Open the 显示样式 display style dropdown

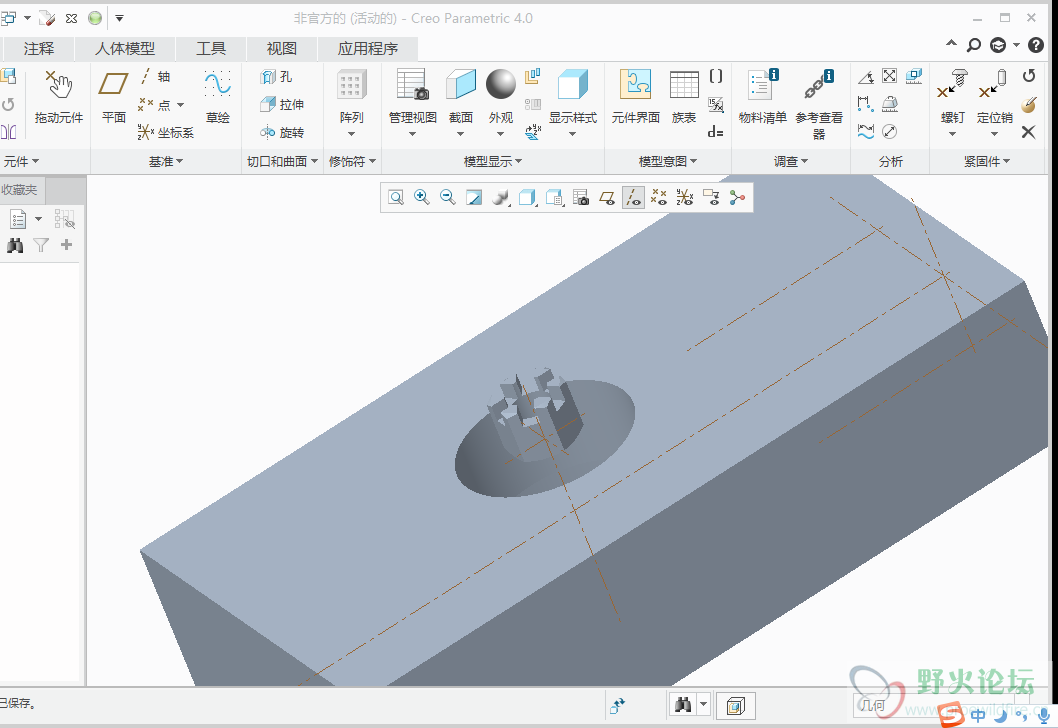[572, 134]
